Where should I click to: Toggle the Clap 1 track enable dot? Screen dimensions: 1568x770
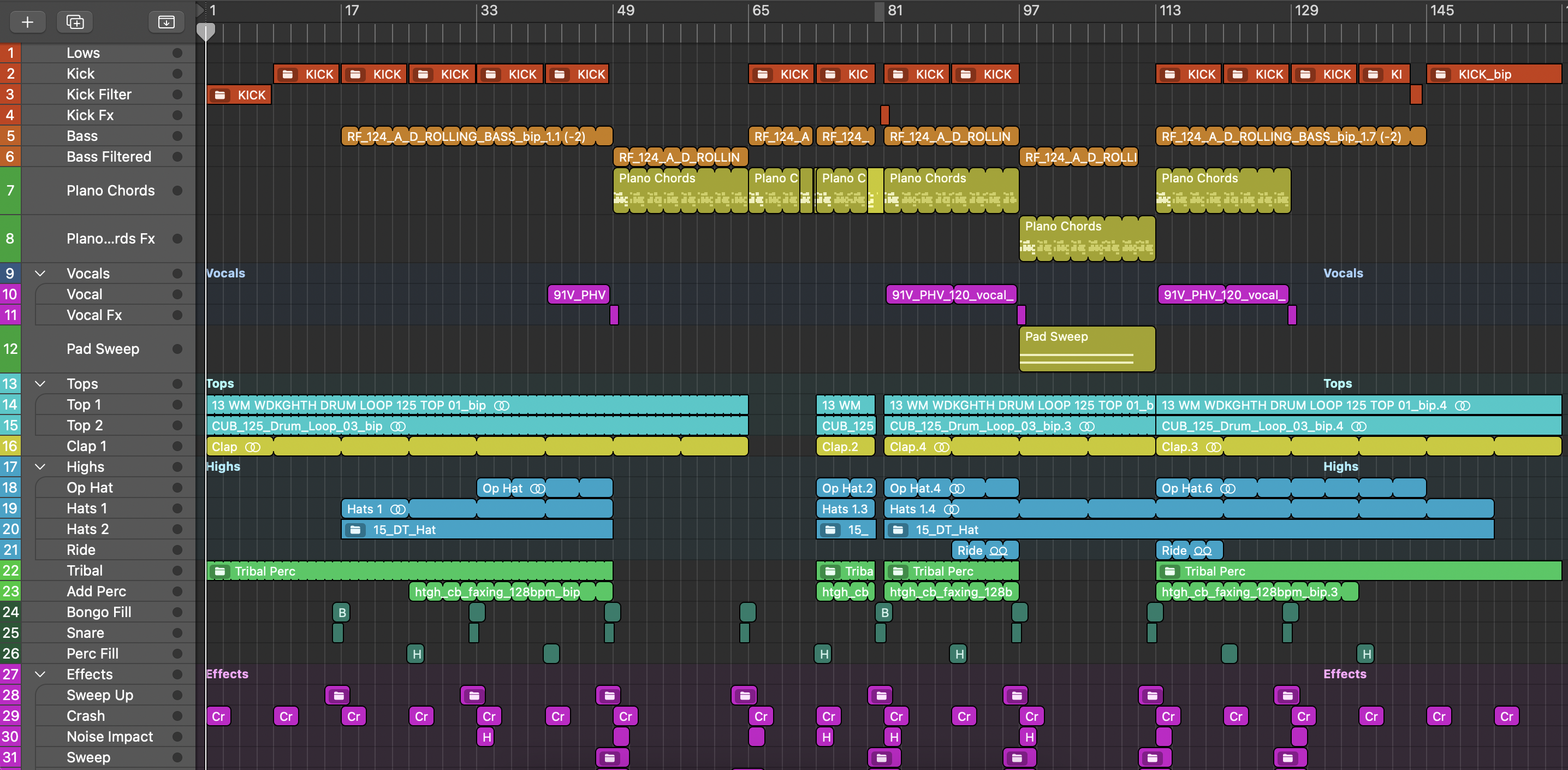[x=177, y=446]
